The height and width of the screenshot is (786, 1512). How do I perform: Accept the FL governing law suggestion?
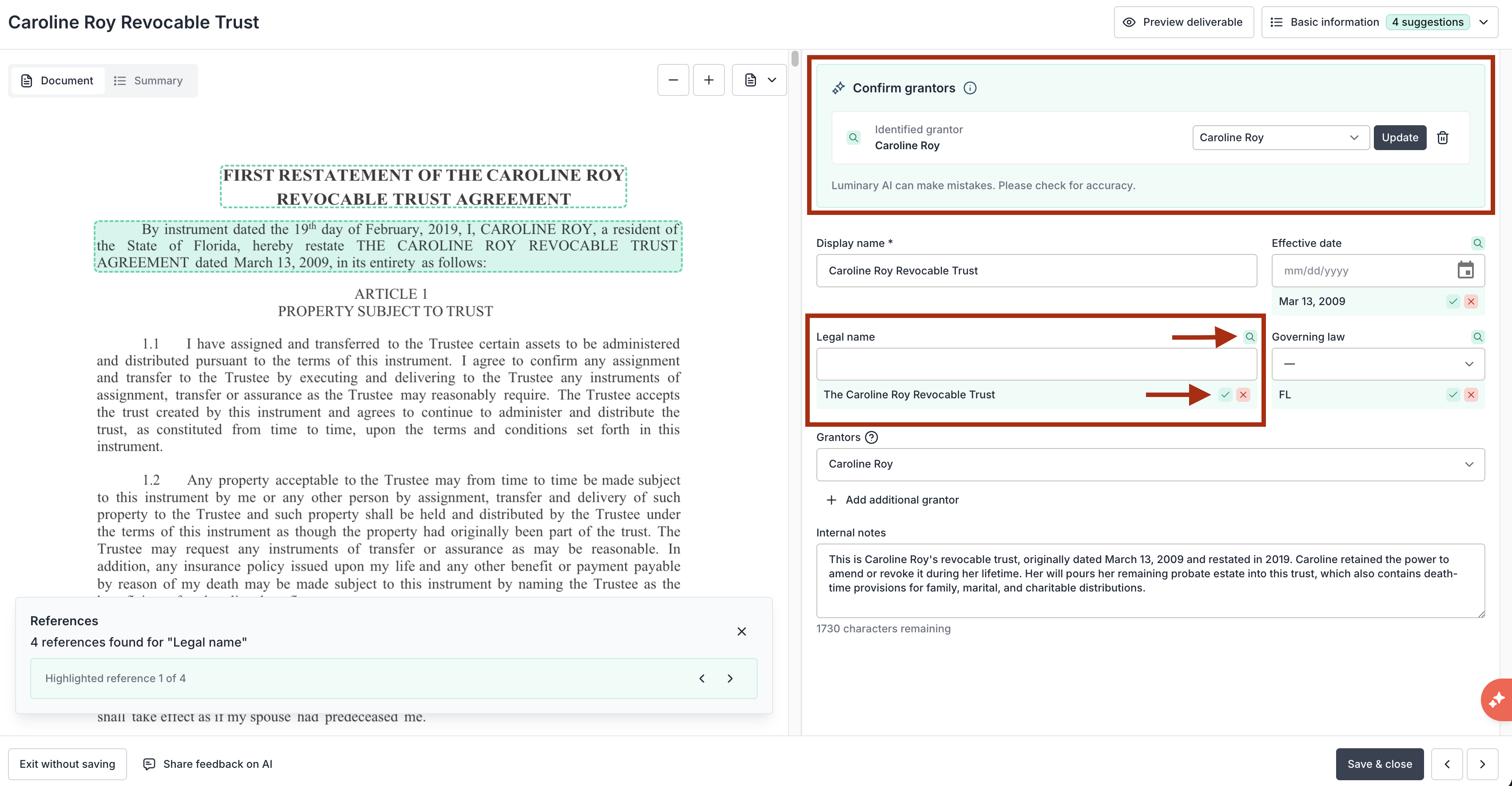click(x=1453, y=394)
